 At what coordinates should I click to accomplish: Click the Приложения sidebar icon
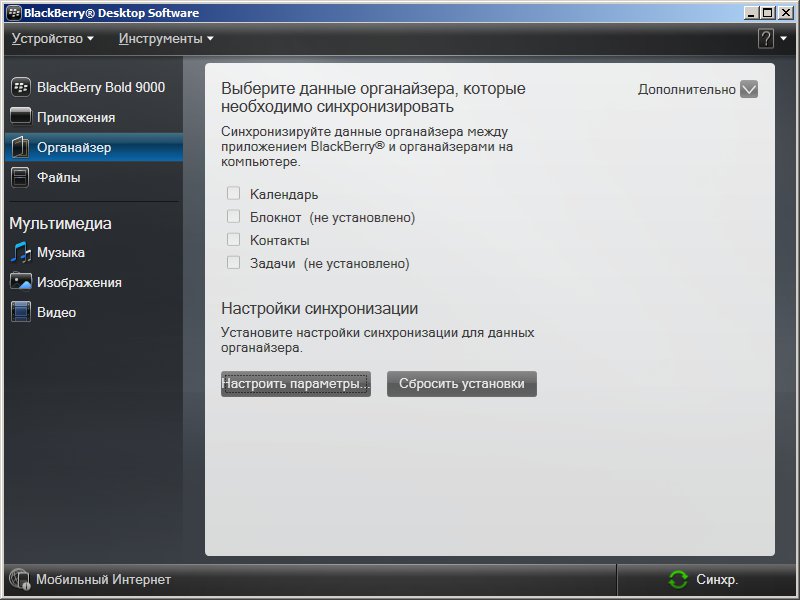coord(21,117)
